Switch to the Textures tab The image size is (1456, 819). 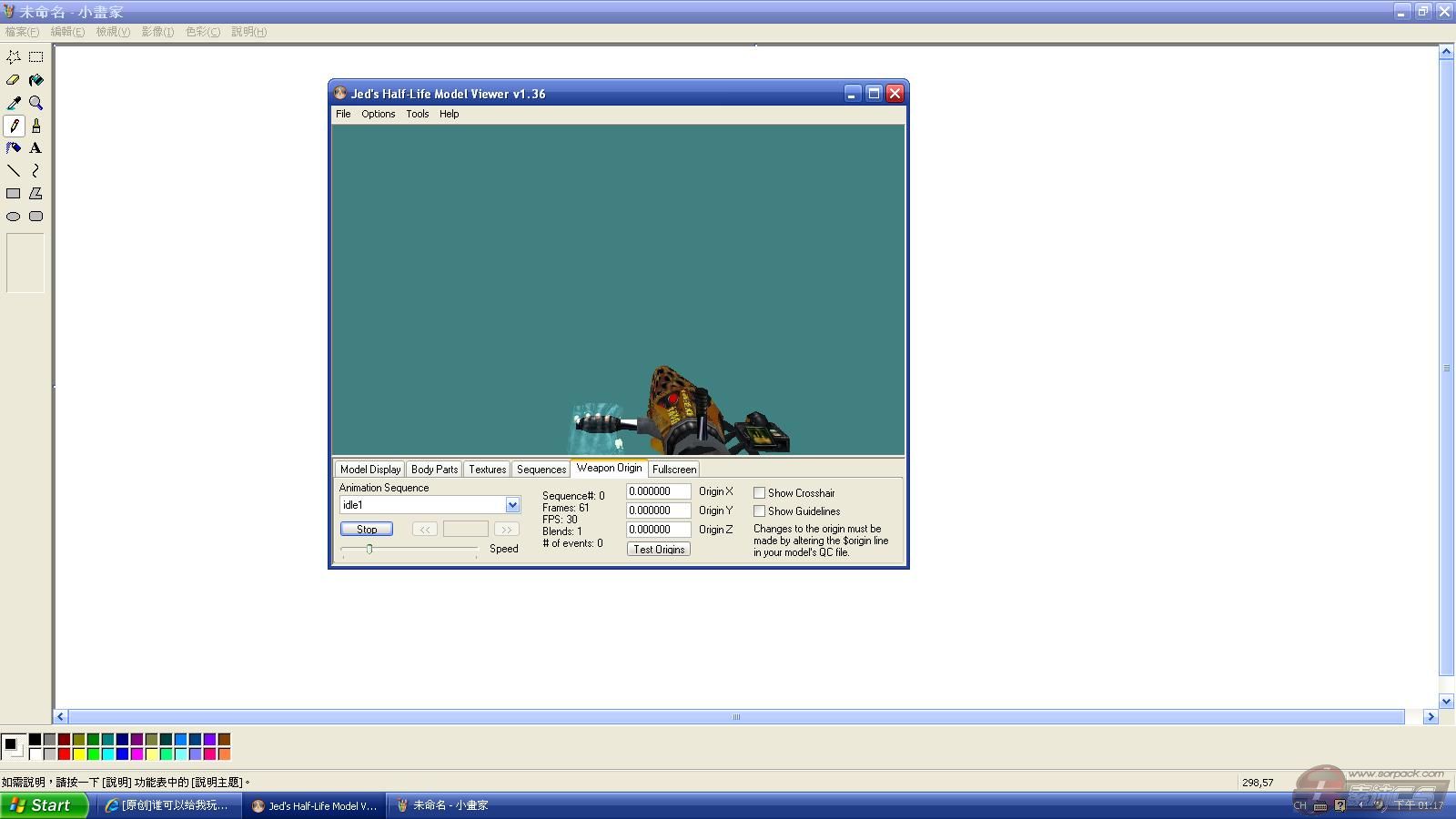tap(487, 470)
